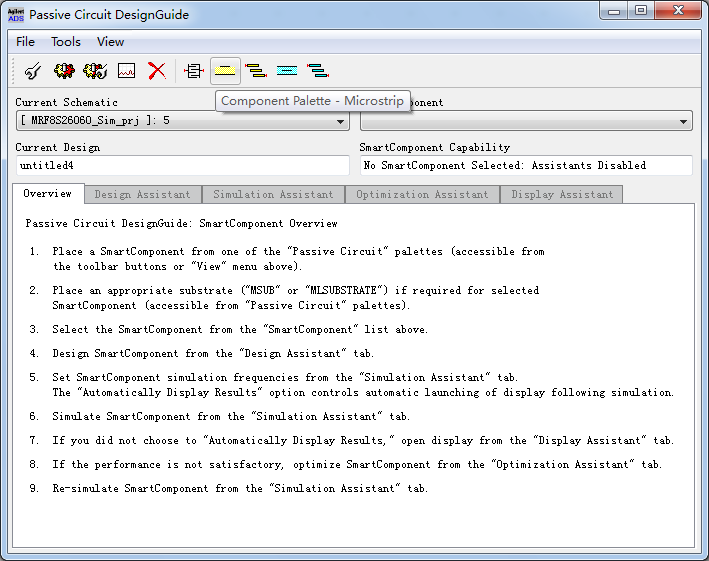Open the cyan stripline palette icon
Image resolution: width=709 pixels, height=561 pixels.
(x=287, y=71)
